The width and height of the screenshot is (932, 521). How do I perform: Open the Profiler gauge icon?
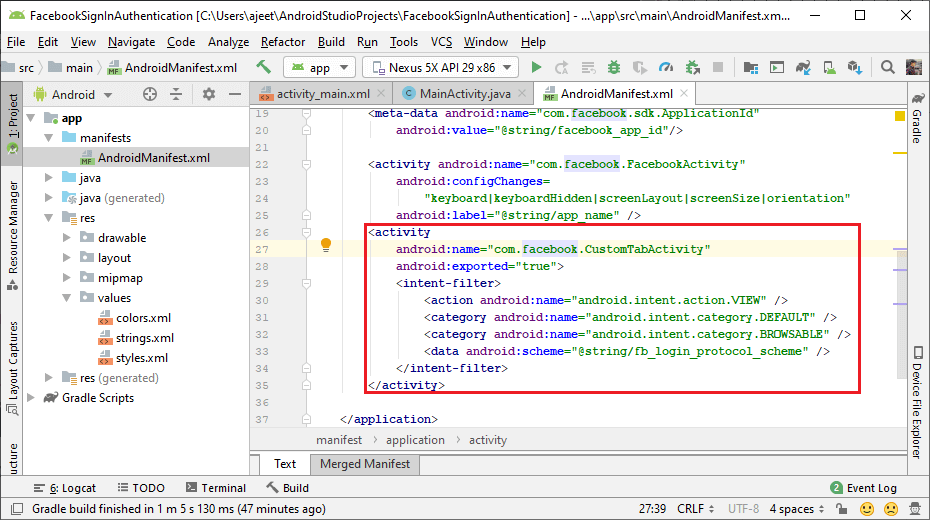coord(666,67)
